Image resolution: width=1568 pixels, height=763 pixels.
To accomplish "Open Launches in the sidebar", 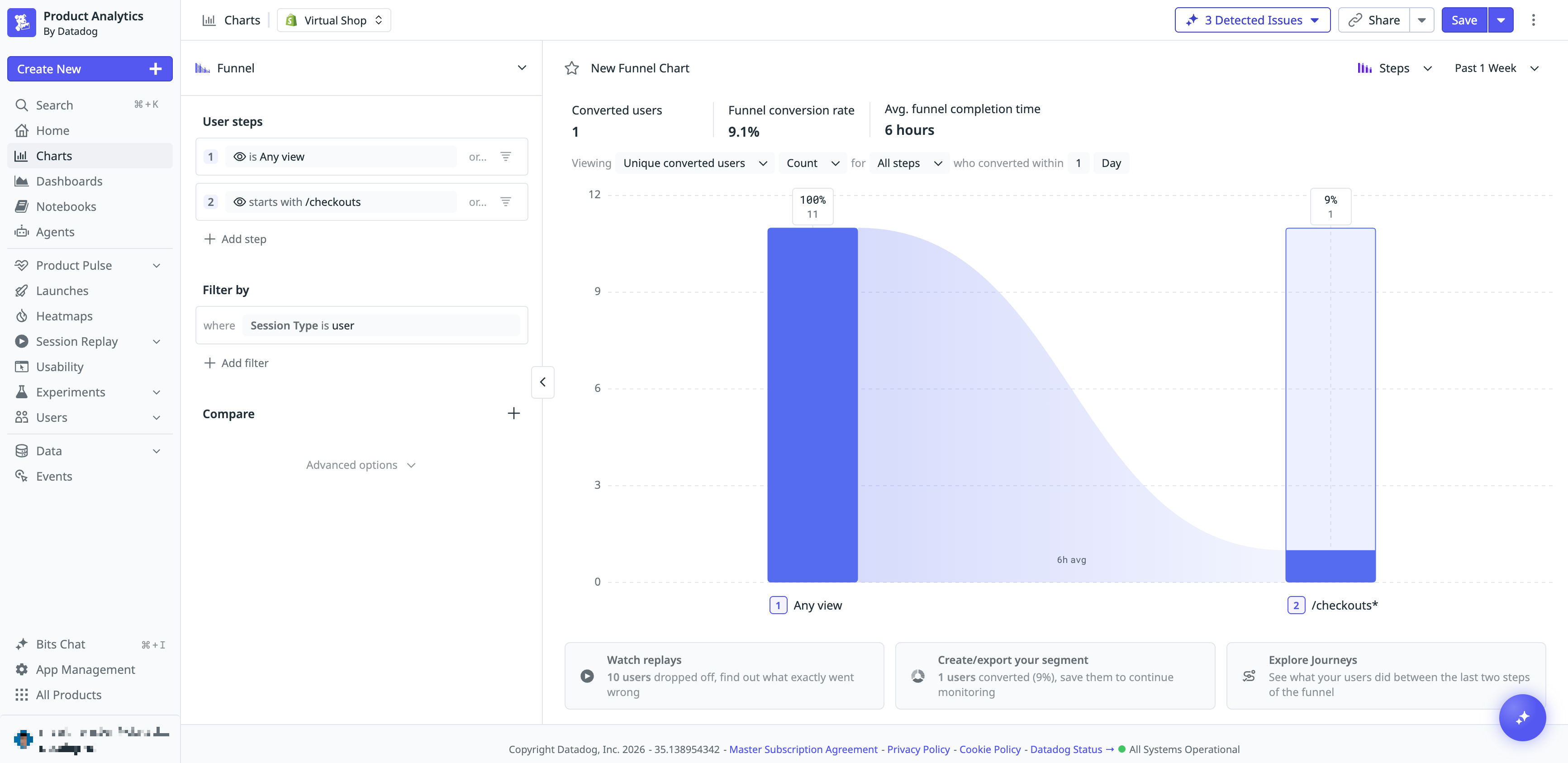I will point(90,291).
